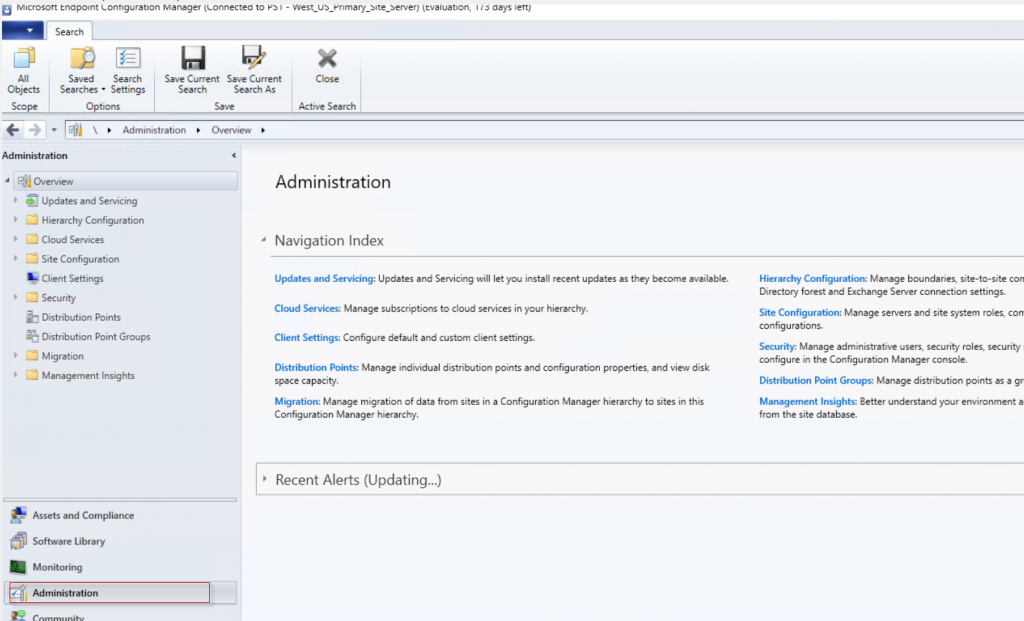Select Updates and Servicing tree node
Screen dimensions: 1024x621
click(89, 200)
